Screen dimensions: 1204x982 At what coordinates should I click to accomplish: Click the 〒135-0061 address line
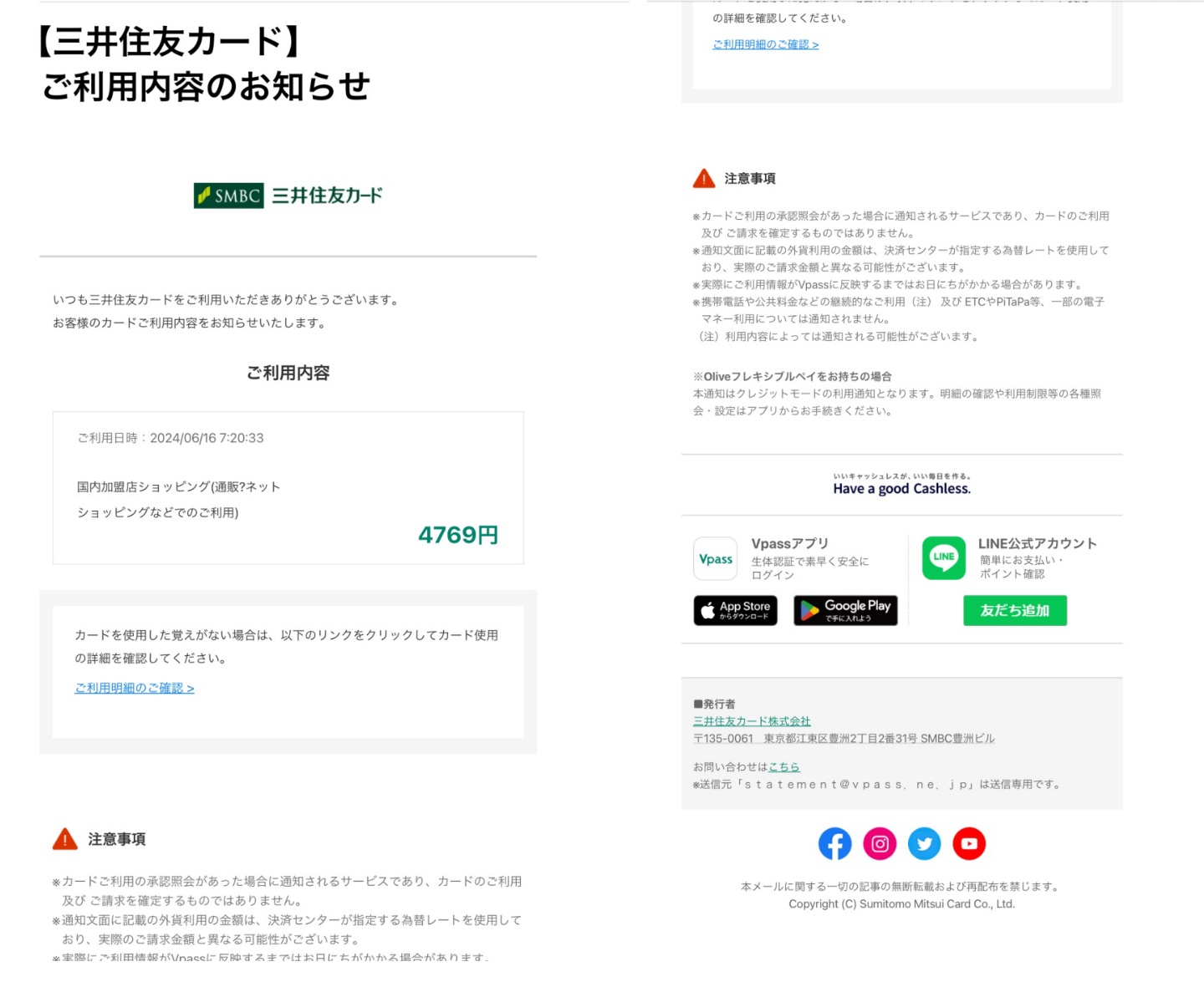click(844, 739)
